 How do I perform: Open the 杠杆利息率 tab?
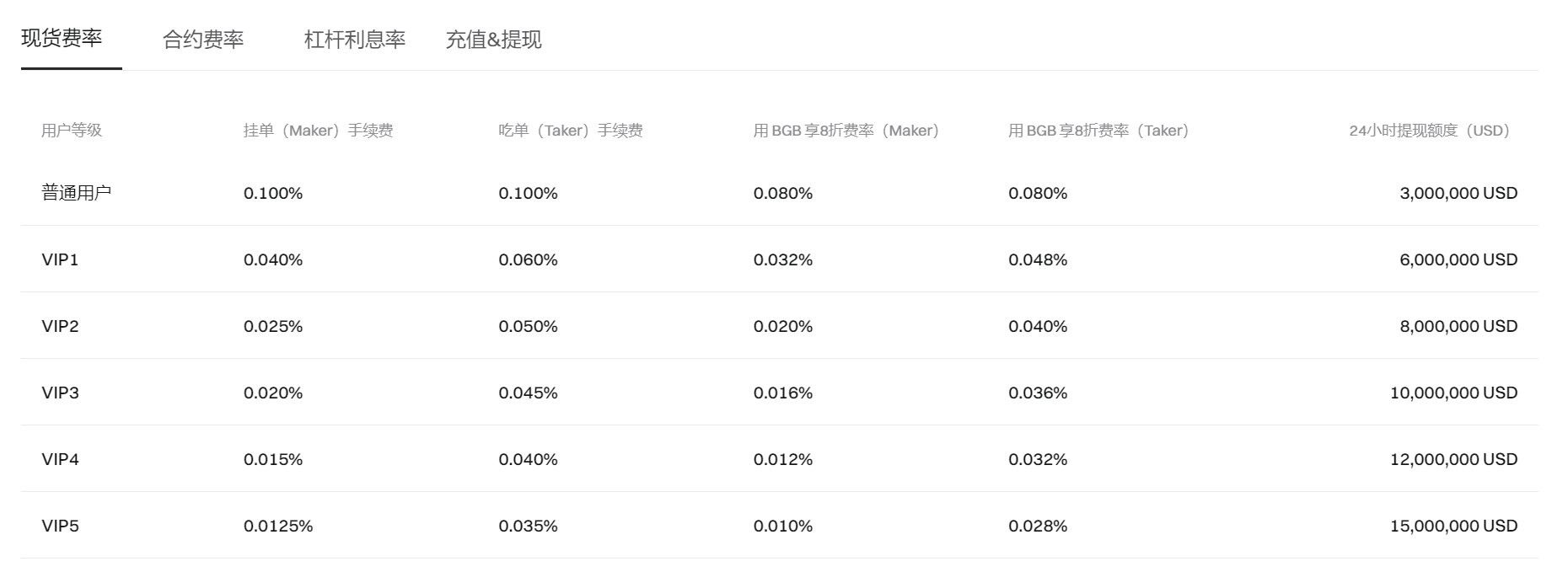(x=355, y=40)
